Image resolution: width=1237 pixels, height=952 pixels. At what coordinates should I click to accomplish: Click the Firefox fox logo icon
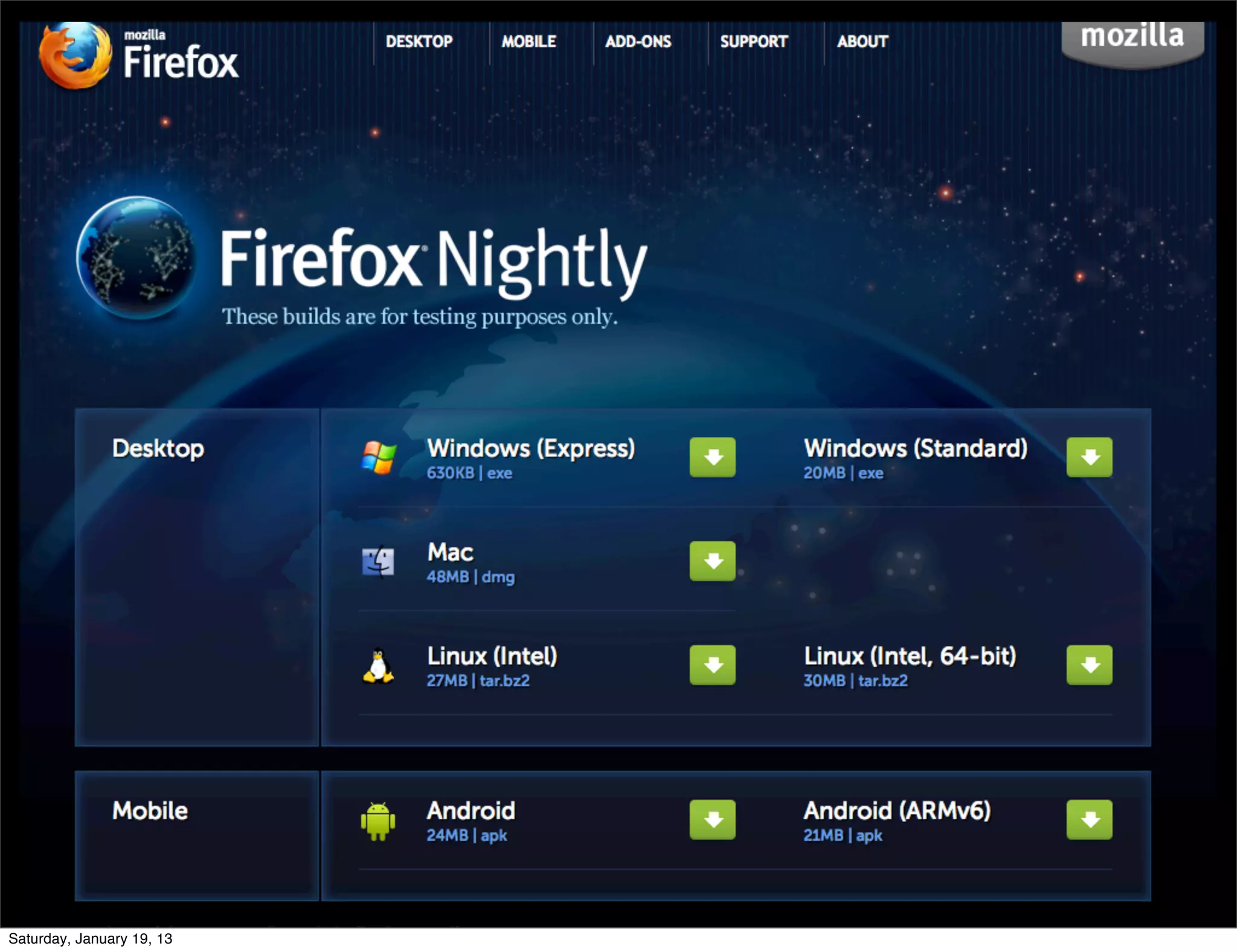[x=75, y=56]
